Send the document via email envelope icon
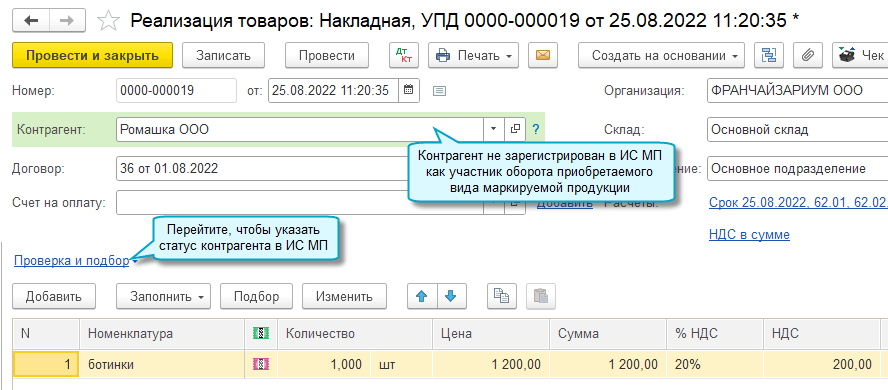The image size is (888, 390). coord(543,55)
